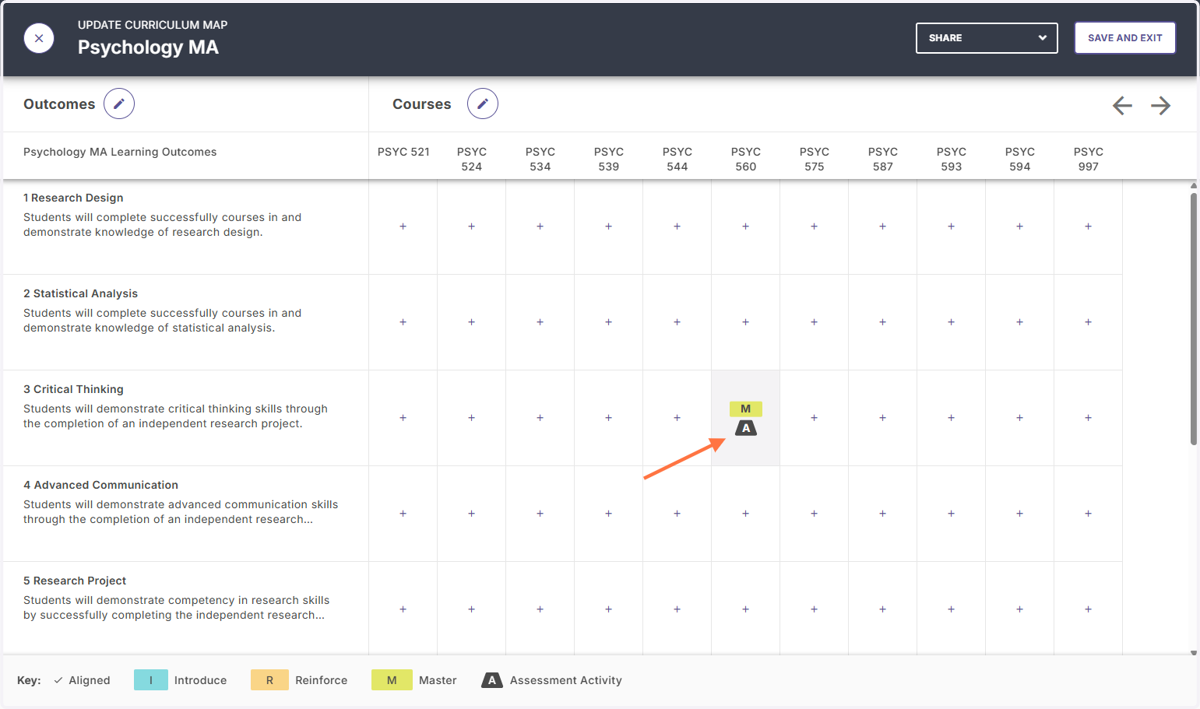
Task: Click Assessment Activity icon in PSYC 560 cell
Action: click(x=746, y=428)
